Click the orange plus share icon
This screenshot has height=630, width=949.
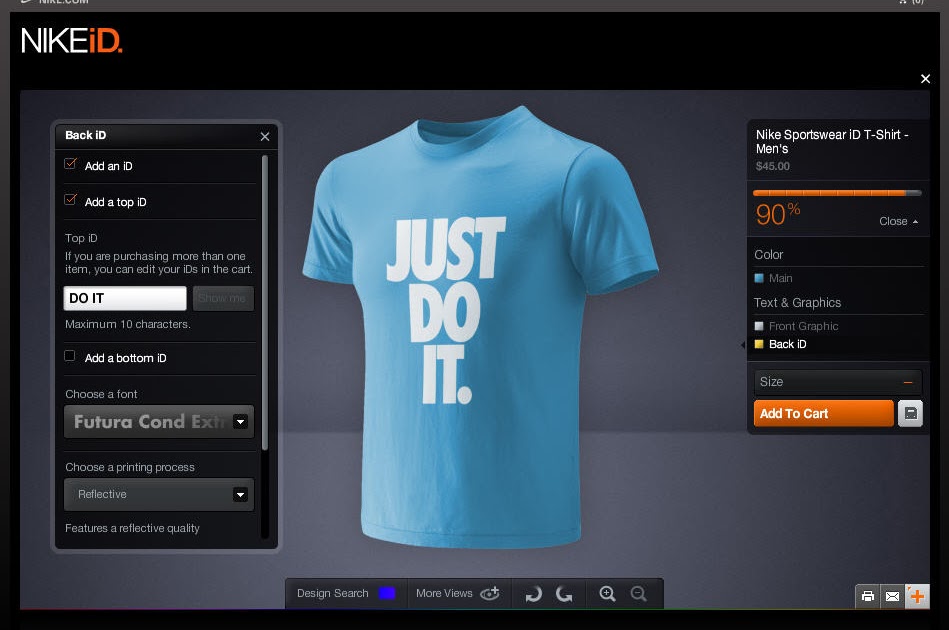(x=917, y=596)
